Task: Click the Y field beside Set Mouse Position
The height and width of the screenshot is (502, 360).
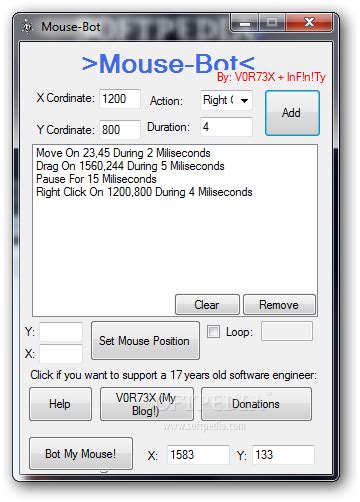Action: [61, 332]
